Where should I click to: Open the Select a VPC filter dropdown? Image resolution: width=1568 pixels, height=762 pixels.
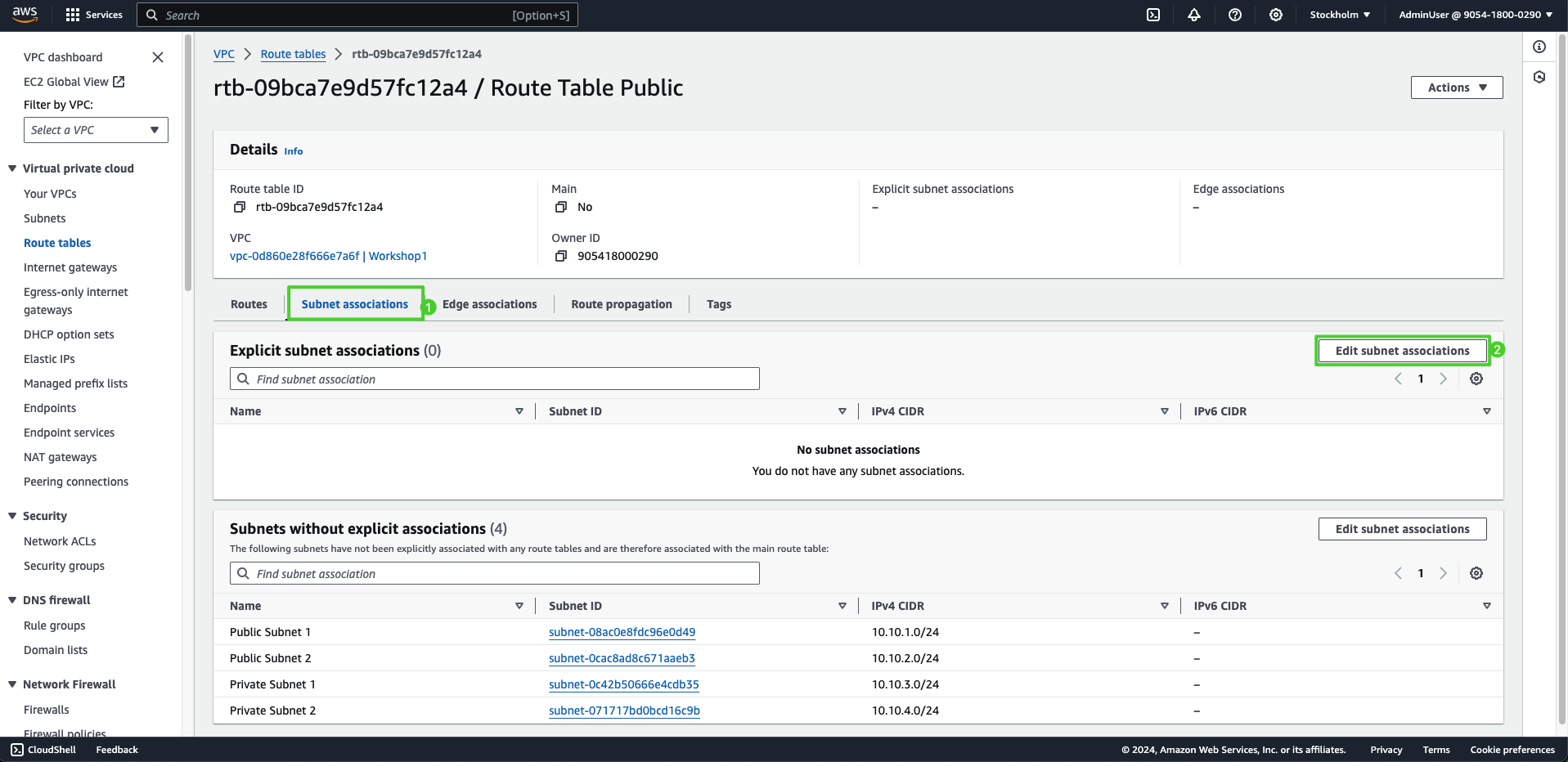96,130
